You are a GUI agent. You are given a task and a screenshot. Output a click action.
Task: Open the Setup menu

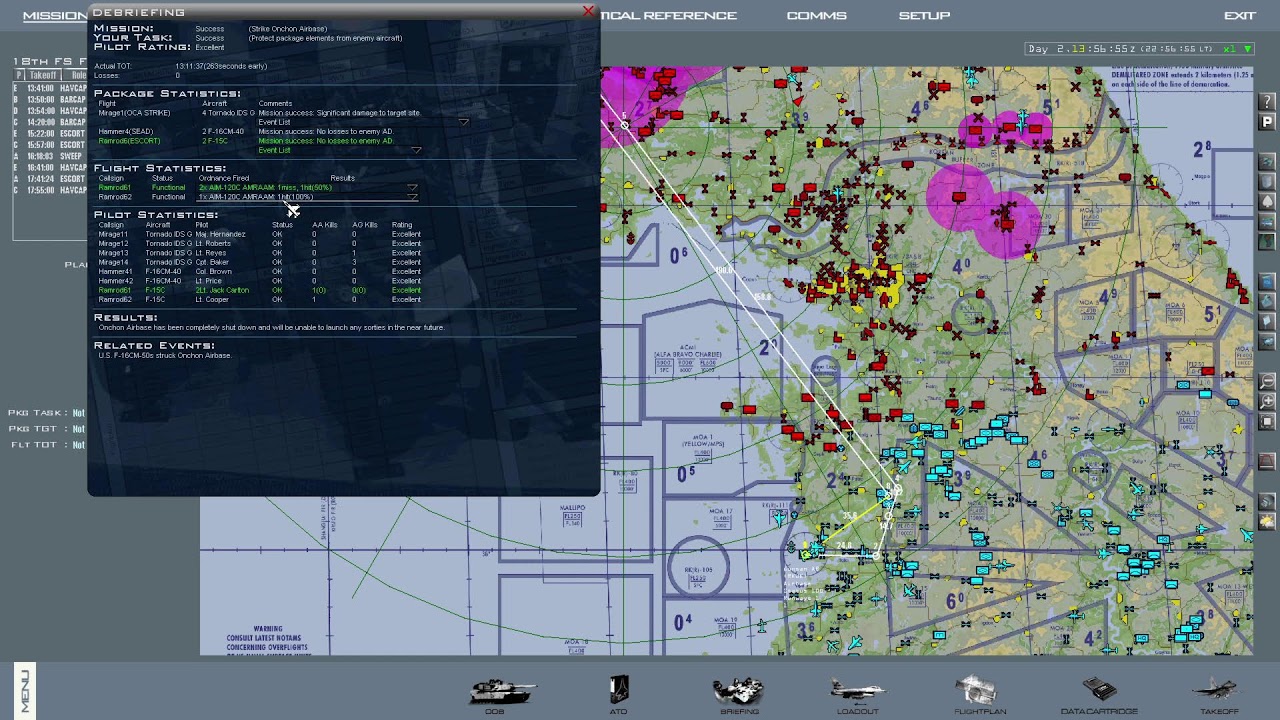924,15
